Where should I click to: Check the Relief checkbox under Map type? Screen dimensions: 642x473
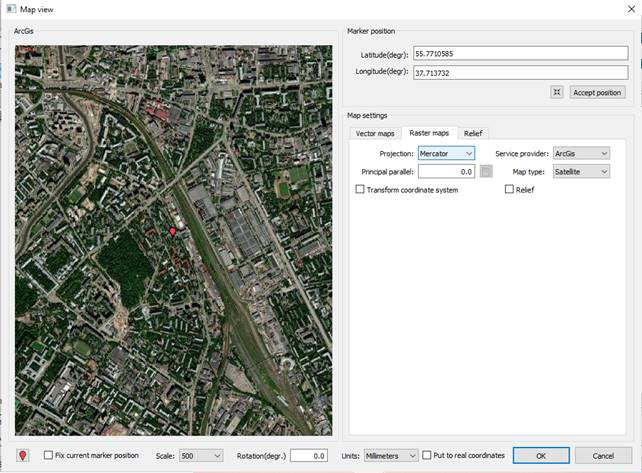coord(509,190)
